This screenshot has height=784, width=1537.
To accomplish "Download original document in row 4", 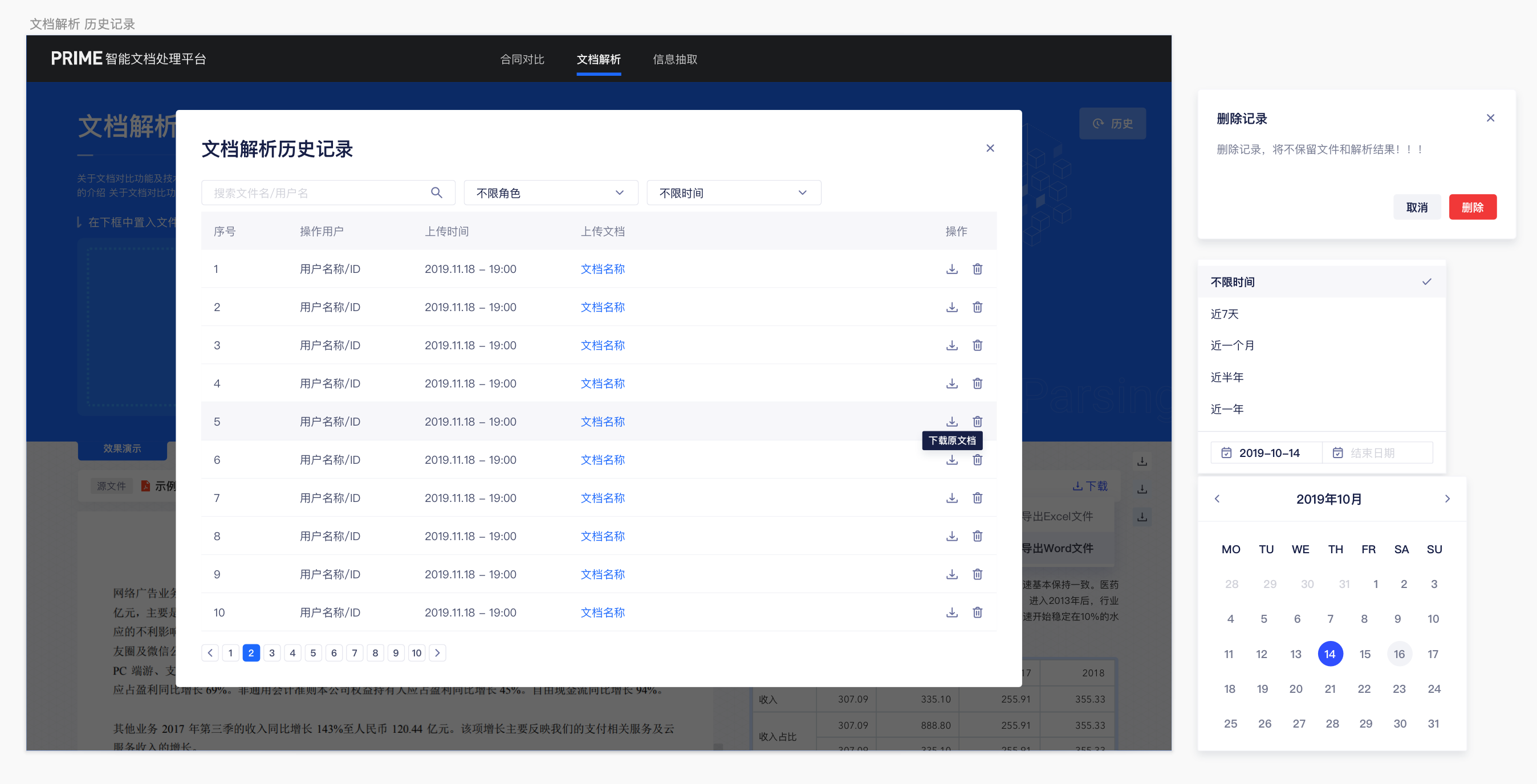I will pyautogui.click(x=952, y=383).
